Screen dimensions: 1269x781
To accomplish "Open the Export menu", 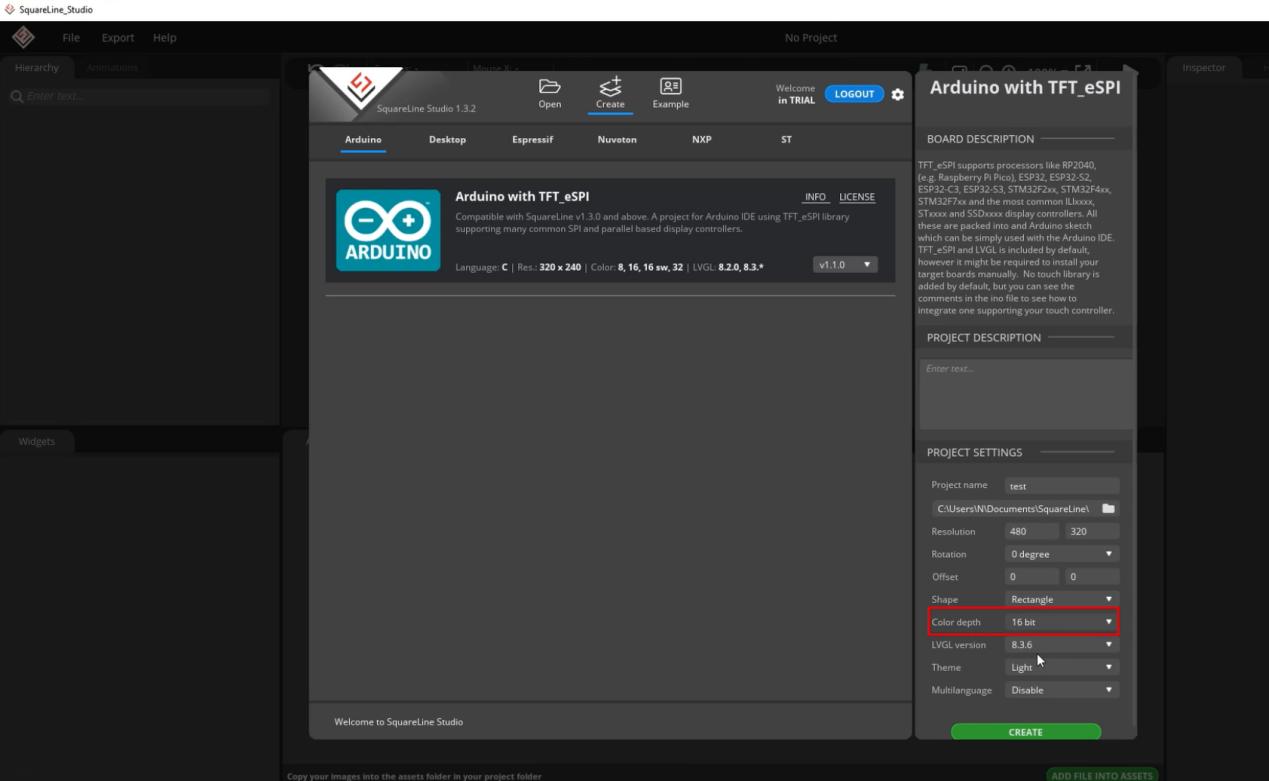I will [x=117, y=38].
